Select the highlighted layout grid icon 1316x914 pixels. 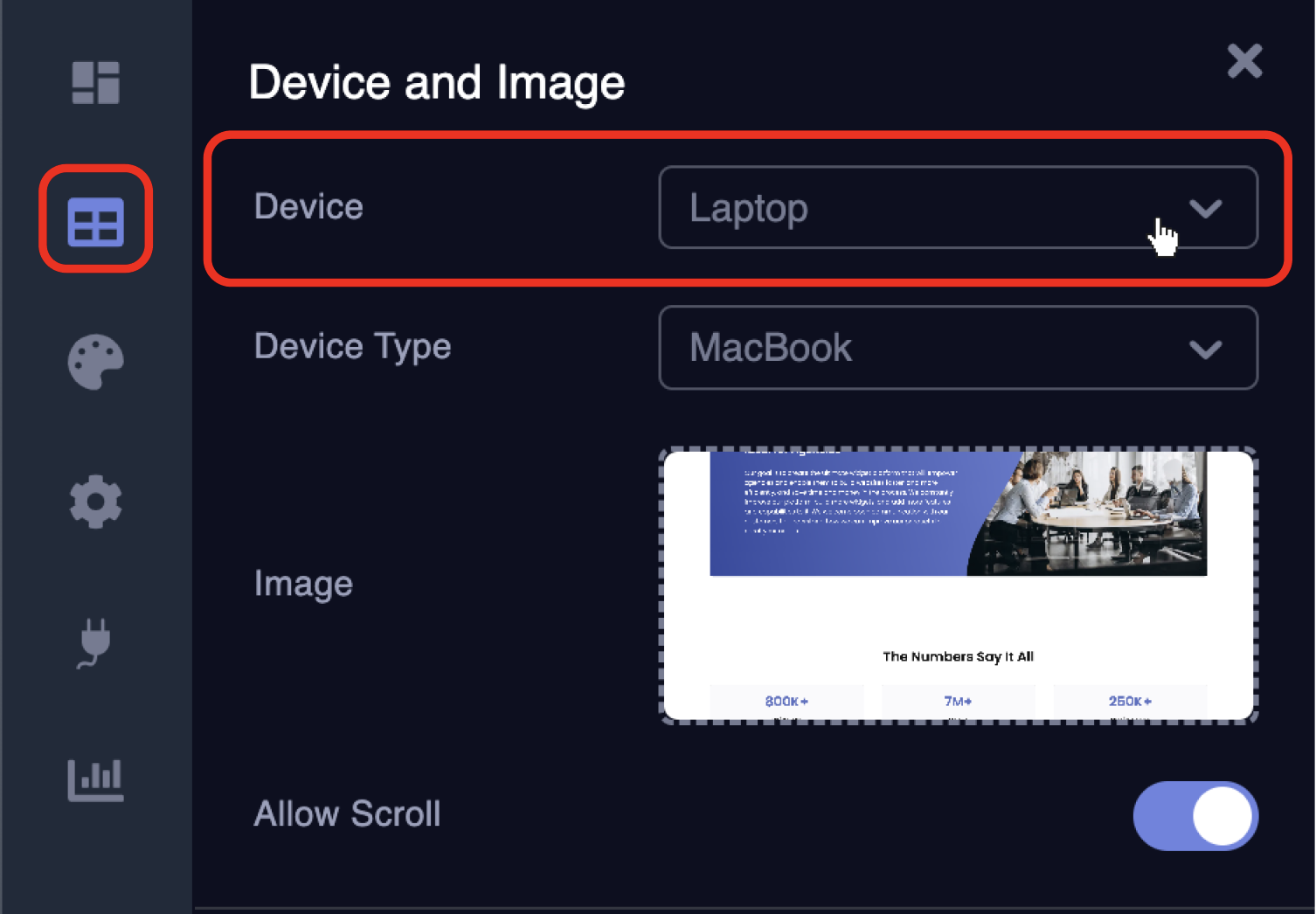(95, 219)
